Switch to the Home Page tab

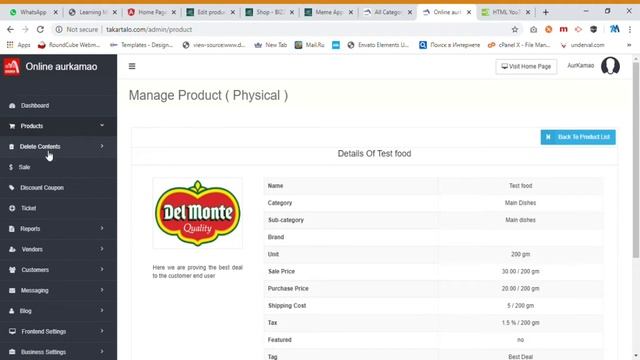[152, 12]
